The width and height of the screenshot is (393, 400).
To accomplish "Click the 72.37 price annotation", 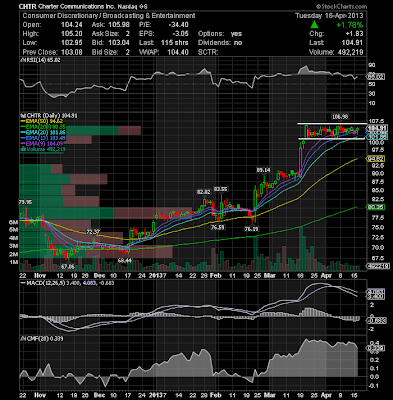I will [x=93, y=231].
